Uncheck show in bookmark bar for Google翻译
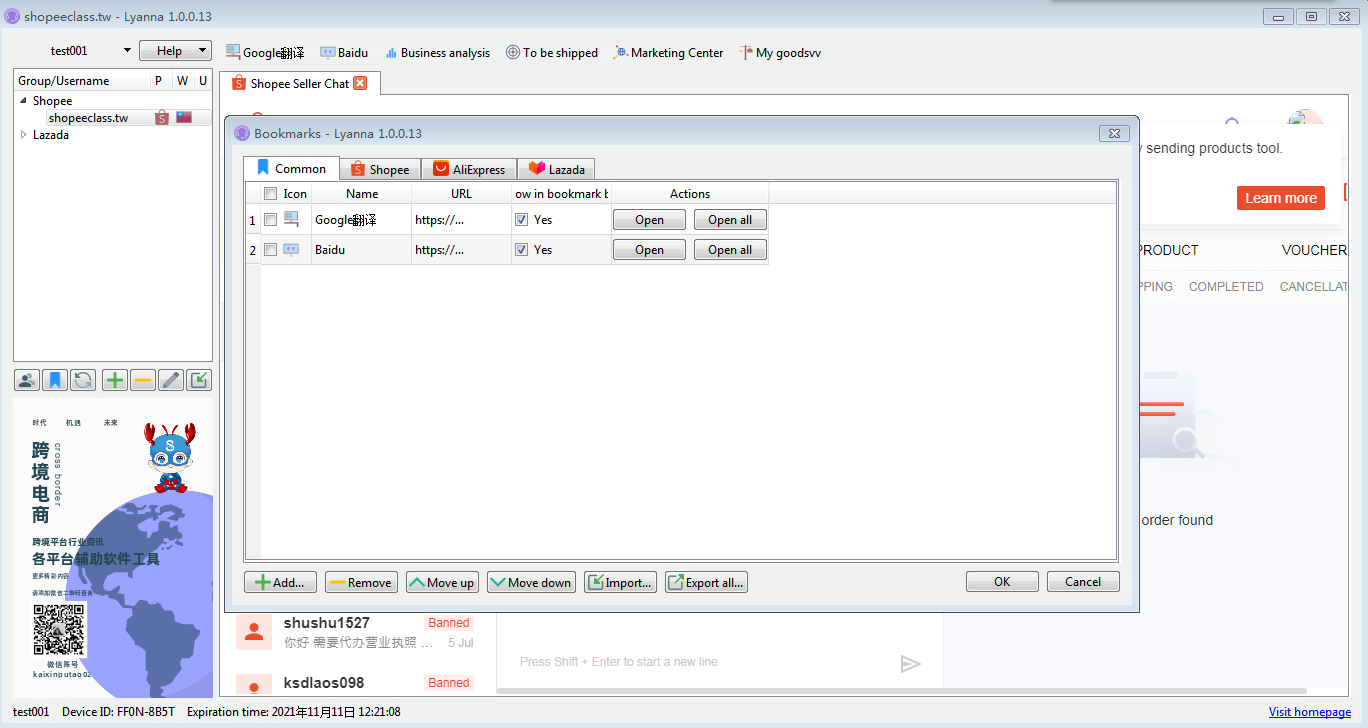The image size is (1368, 728). tap(521, 220)
